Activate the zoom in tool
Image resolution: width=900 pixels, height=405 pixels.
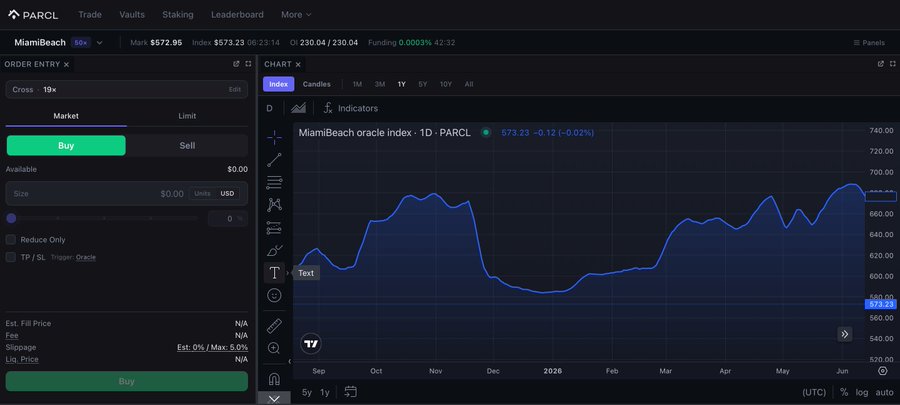click(x=274, y=348)
